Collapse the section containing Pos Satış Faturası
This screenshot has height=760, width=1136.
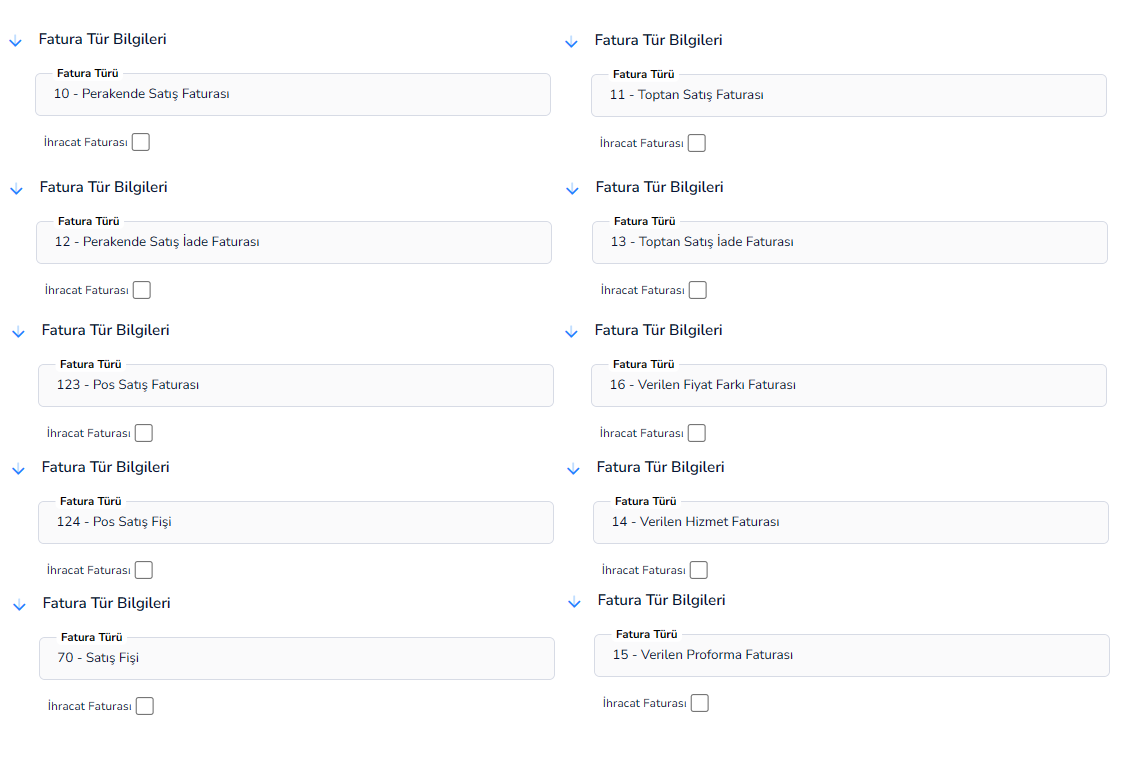(x=18, y=333)
